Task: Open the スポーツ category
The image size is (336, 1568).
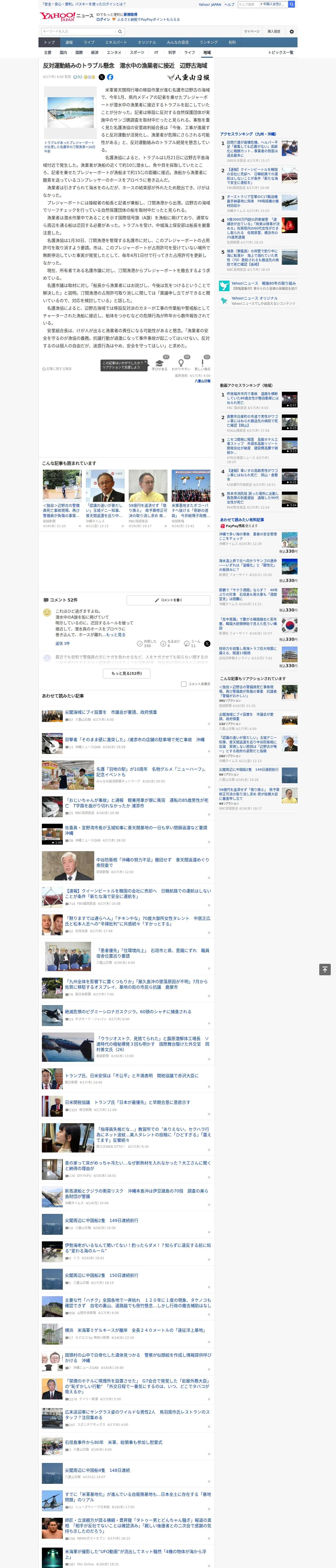Action: 137,52
